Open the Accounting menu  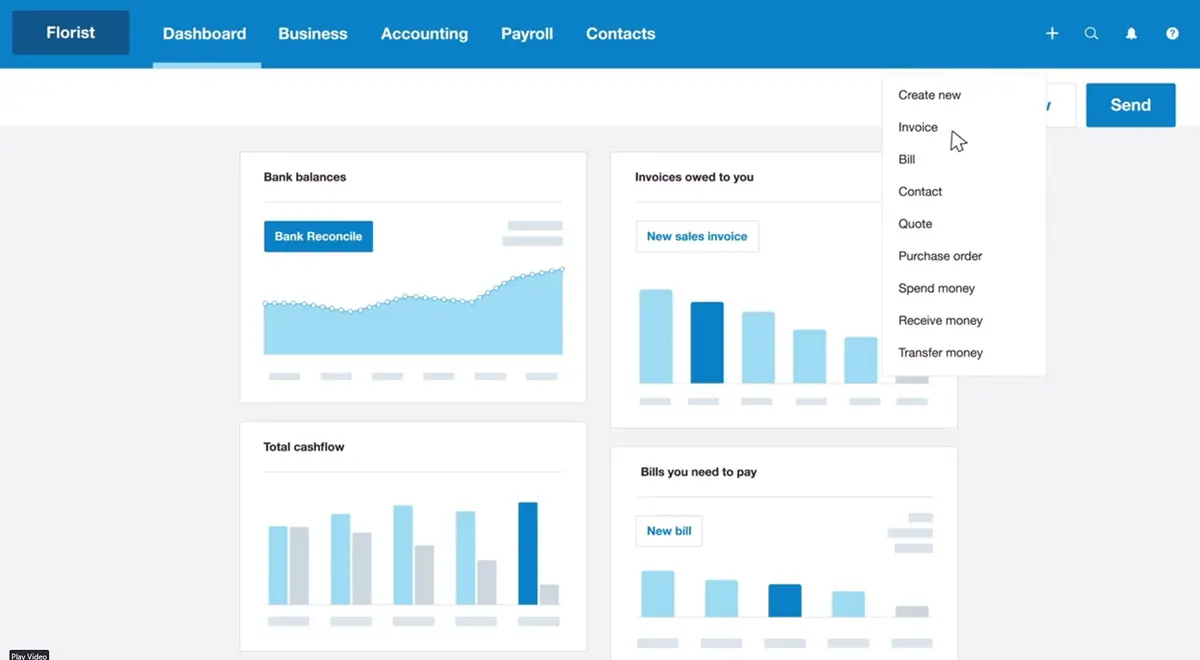tap(424, 33)
